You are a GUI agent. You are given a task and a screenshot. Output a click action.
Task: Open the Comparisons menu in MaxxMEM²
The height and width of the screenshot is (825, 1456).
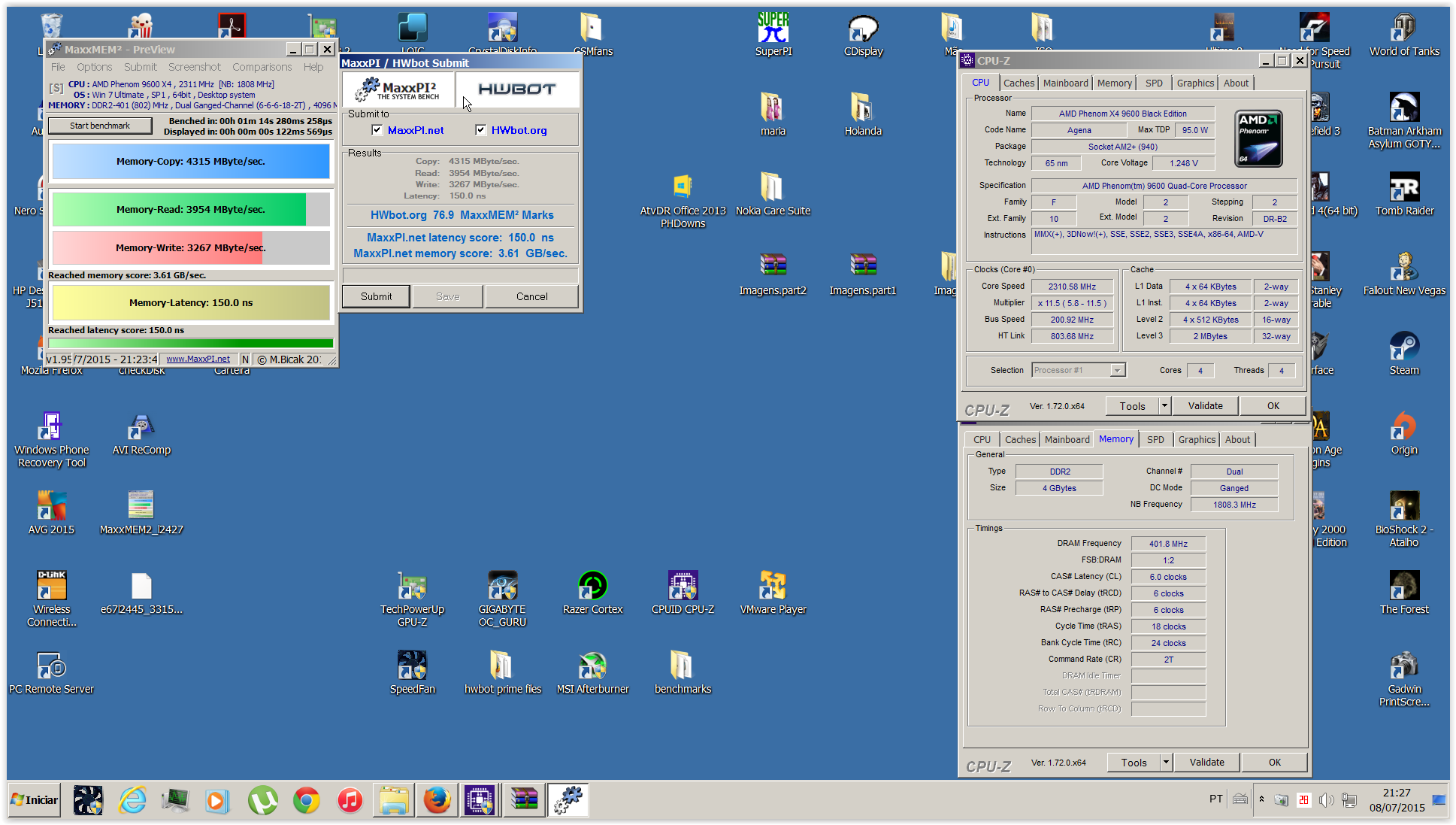coord(262,67)
